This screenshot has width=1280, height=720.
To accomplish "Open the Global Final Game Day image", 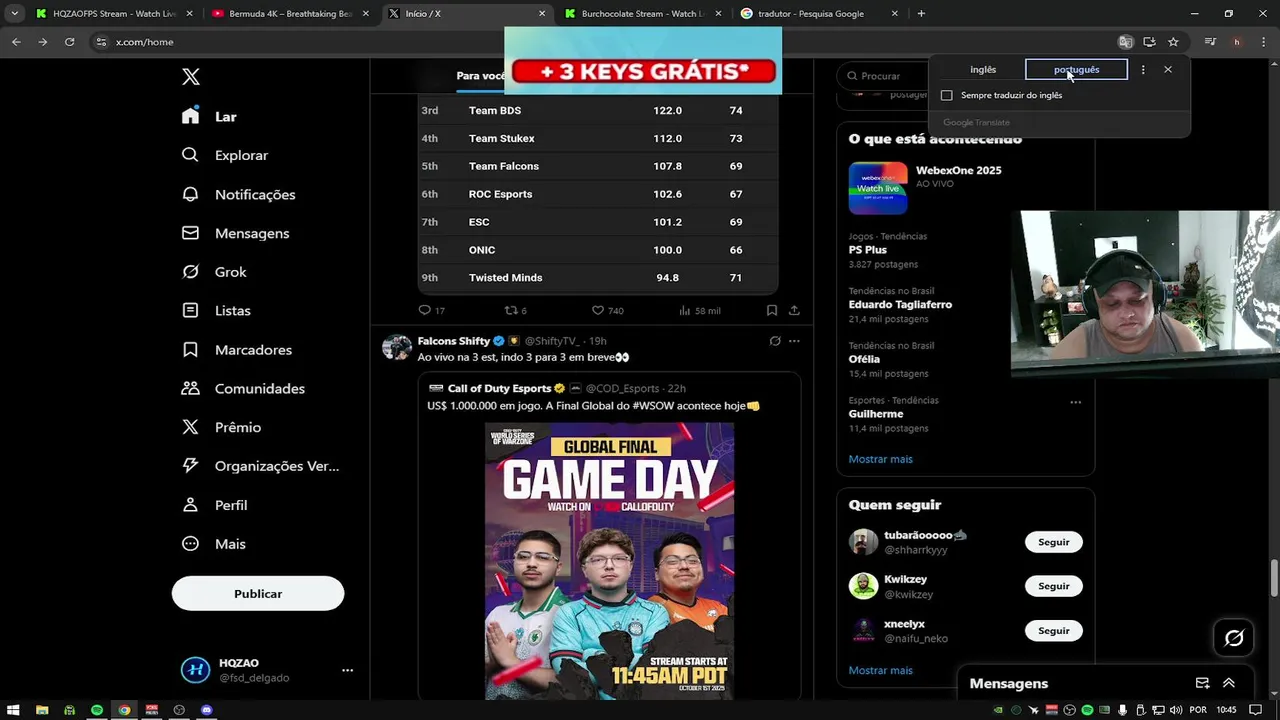I will tap(610, 561).
